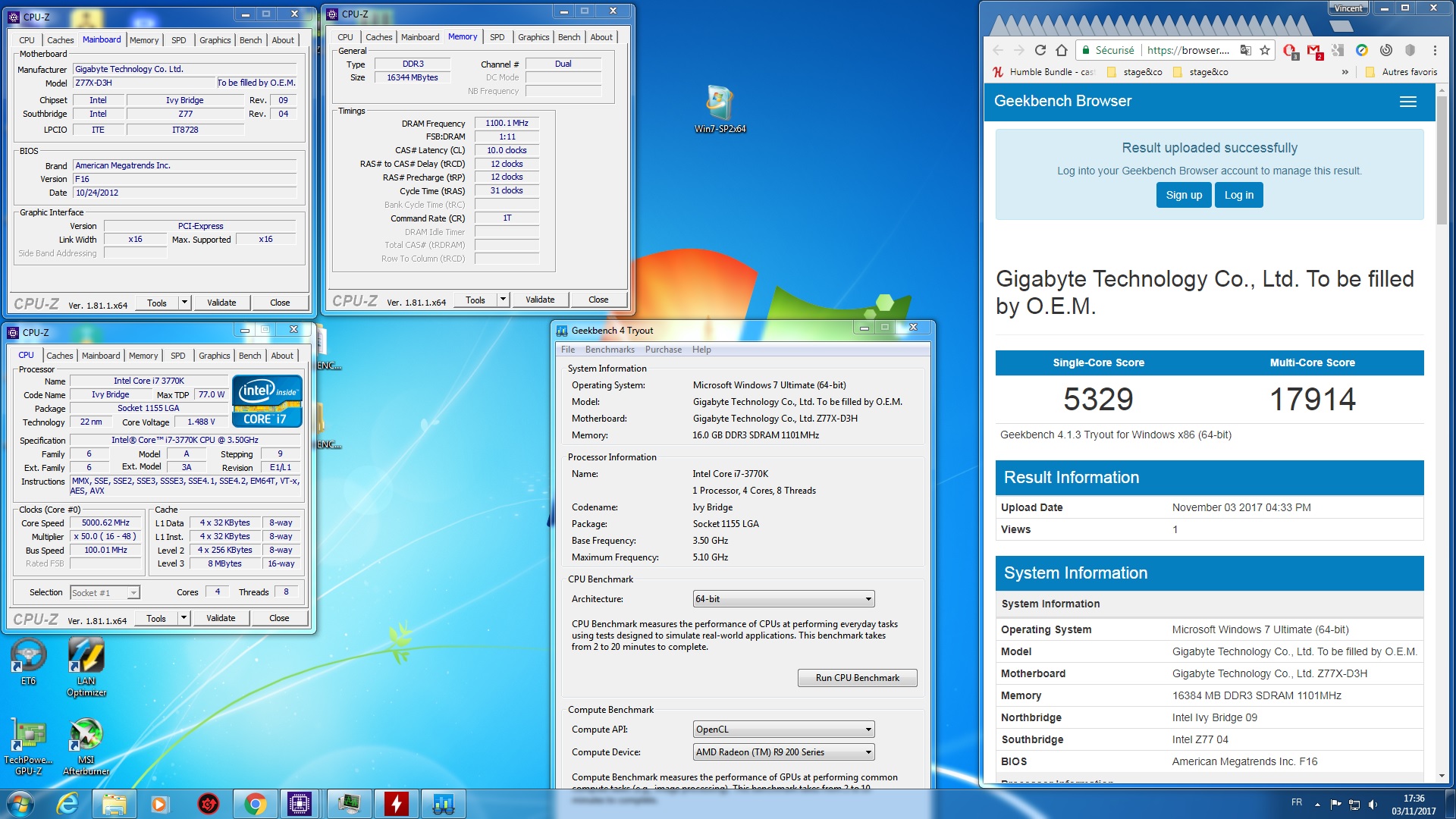Click Validate in the Memory CPU-Z window

click(540, 300)
